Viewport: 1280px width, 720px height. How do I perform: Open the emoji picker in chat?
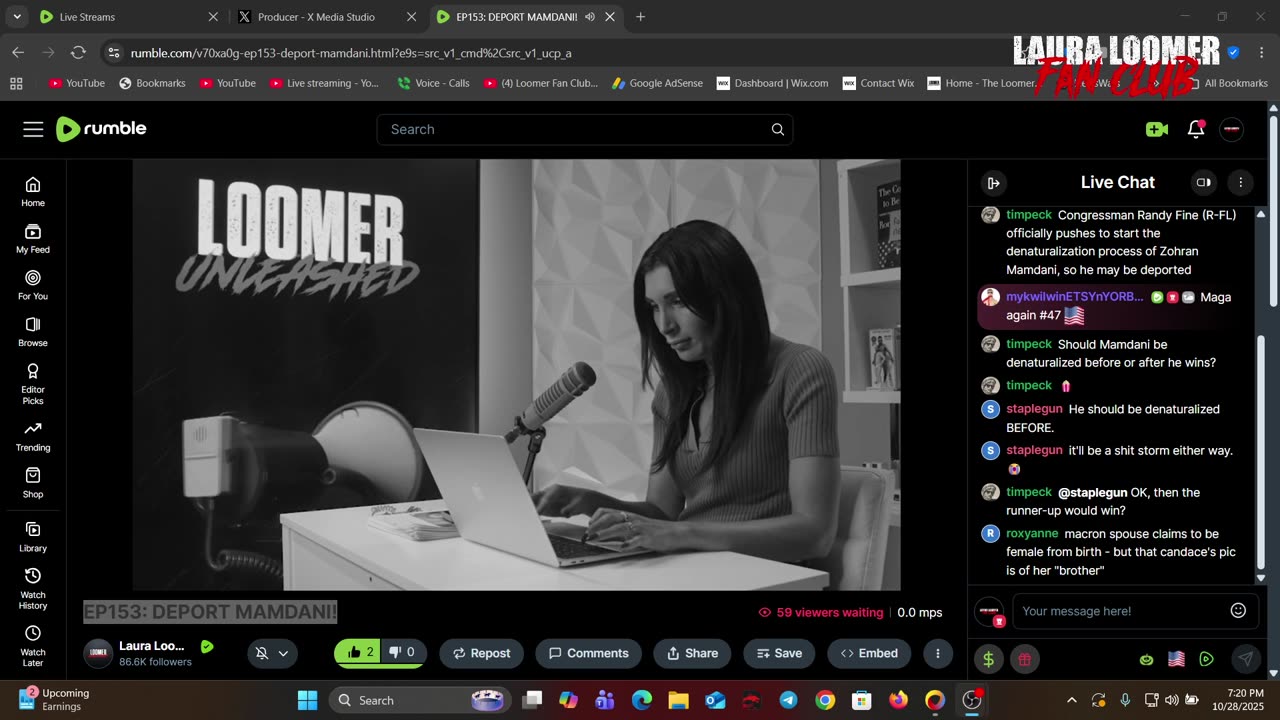coord(1238,611)
